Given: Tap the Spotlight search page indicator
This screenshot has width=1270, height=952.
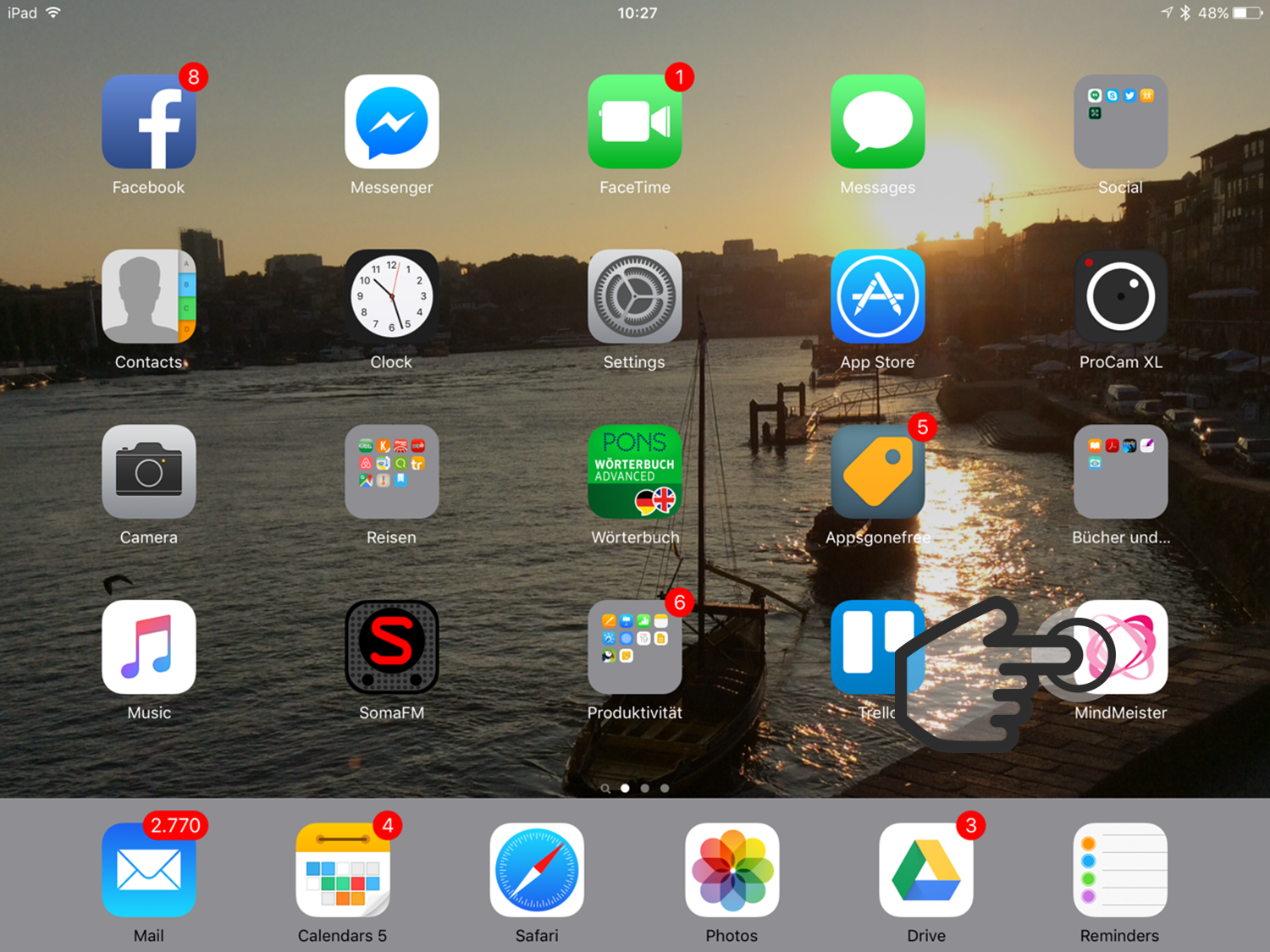Looking at the screenshot, I should [605, 788].
